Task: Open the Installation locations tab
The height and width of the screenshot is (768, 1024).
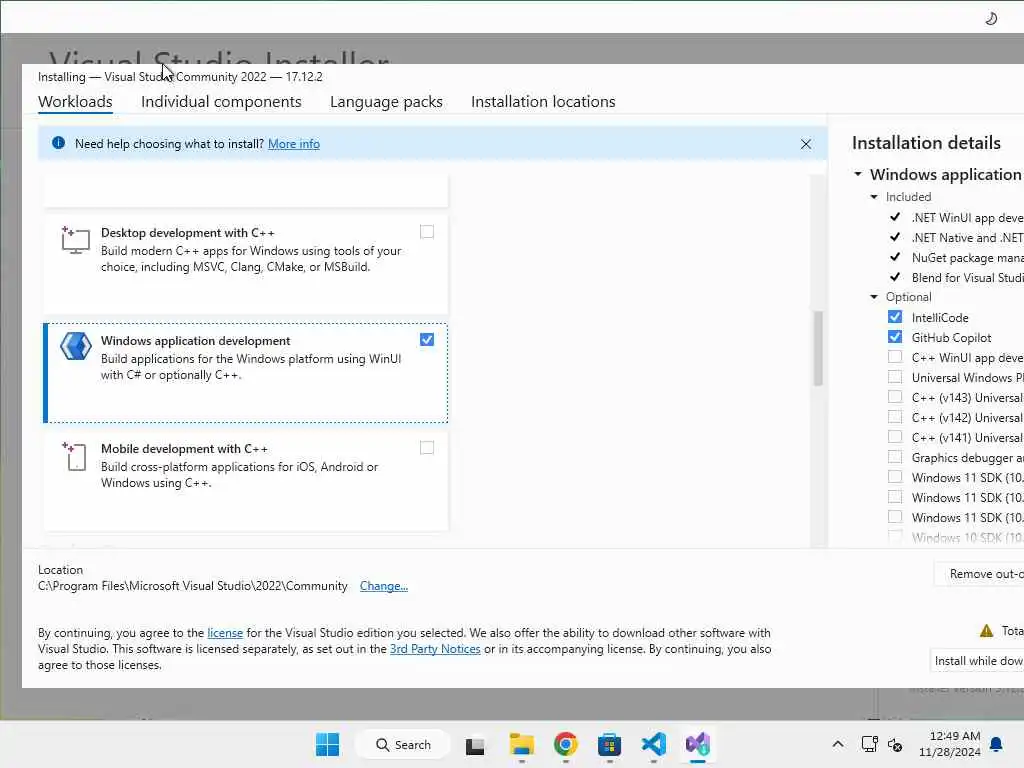Action: [543, 102]
